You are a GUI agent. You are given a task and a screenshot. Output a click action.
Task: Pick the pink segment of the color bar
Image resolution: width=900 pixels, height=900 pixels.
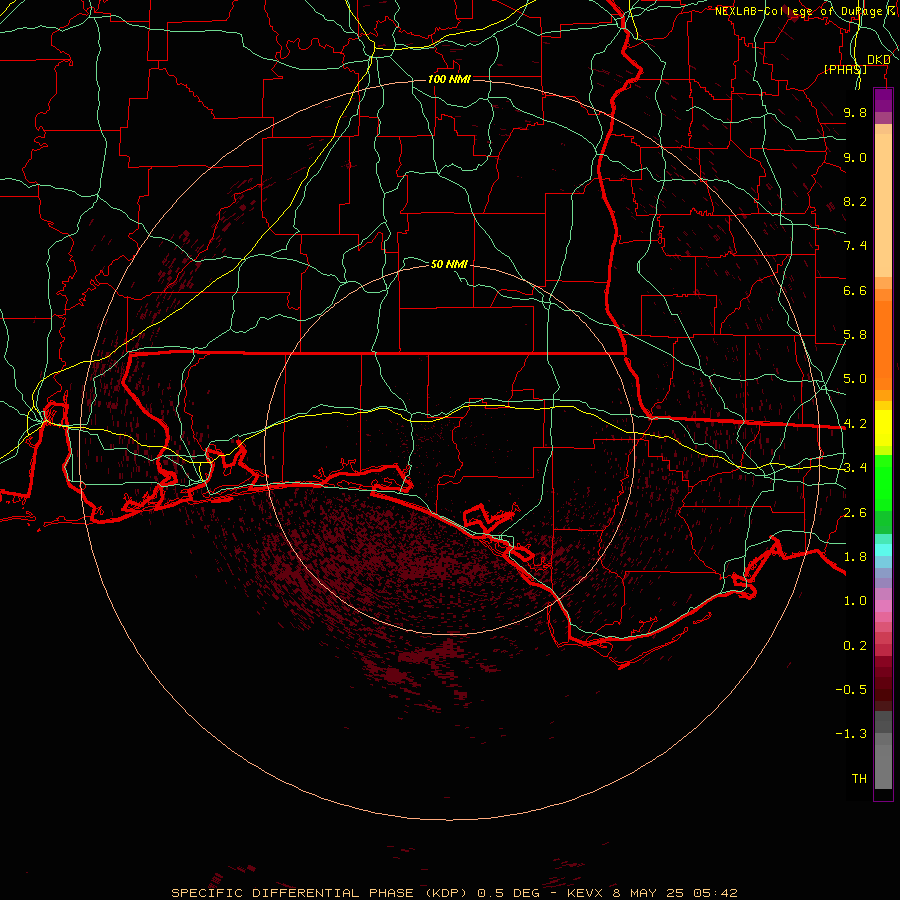pyautogui.click(x=883, y=606)
